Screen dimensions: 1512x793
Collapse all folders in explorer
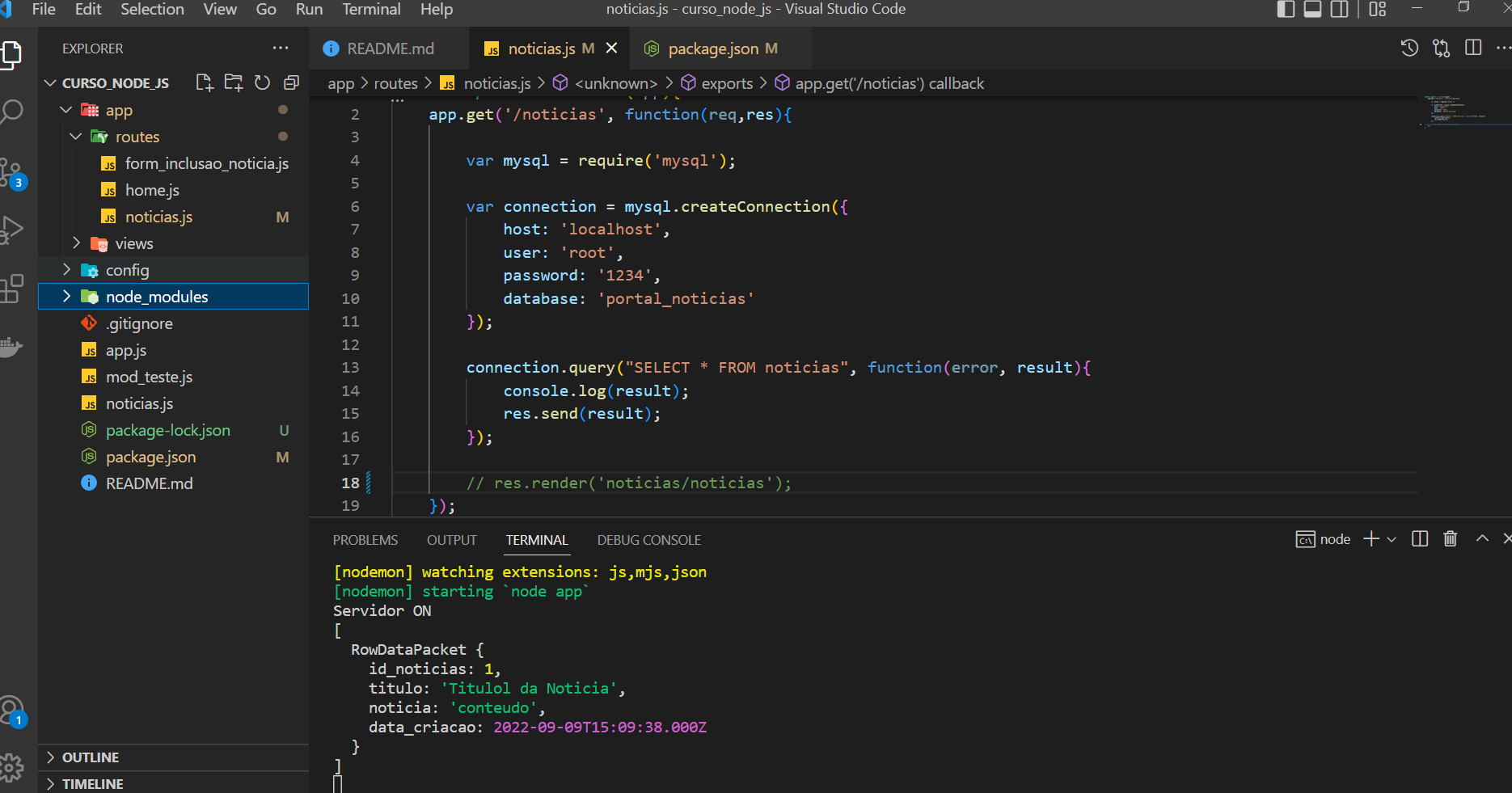point(291,82)
